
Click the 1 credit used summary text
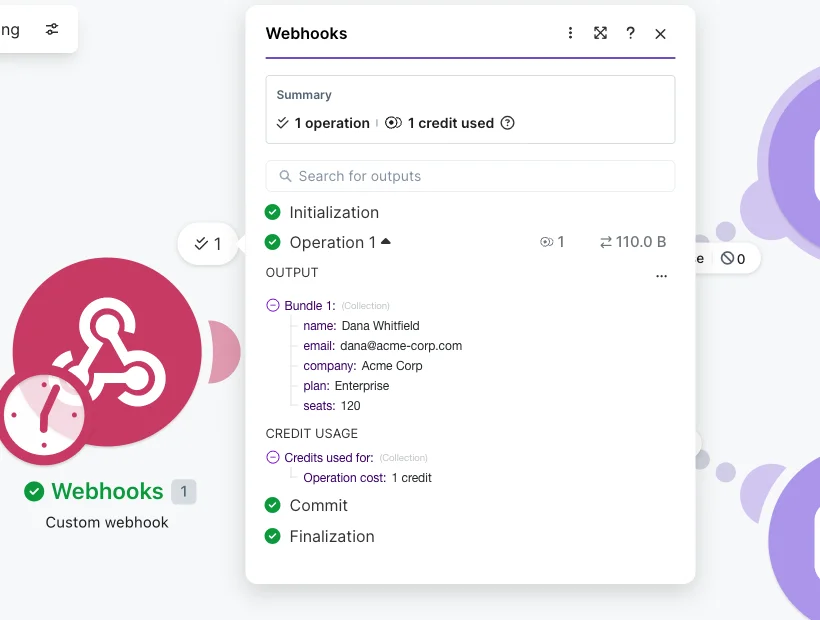point(450,123)
